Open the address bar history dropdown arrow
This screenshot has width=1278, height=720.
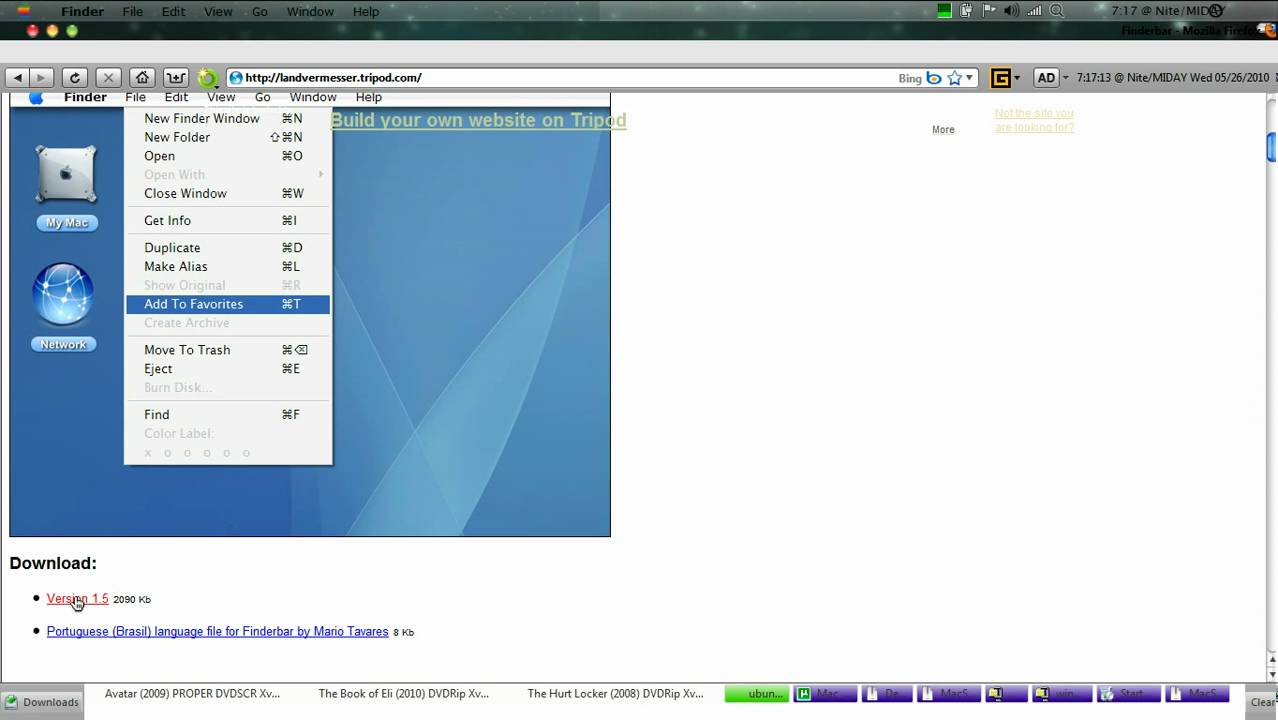969,78
